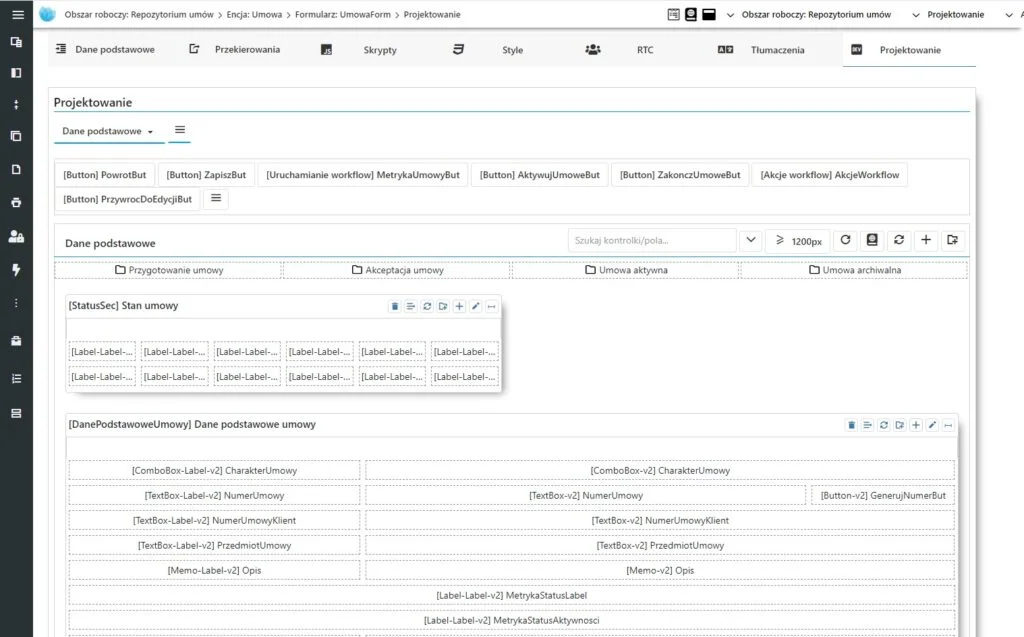
Task: Click the hamburger icon in the top-left corner
Action: 18,14
